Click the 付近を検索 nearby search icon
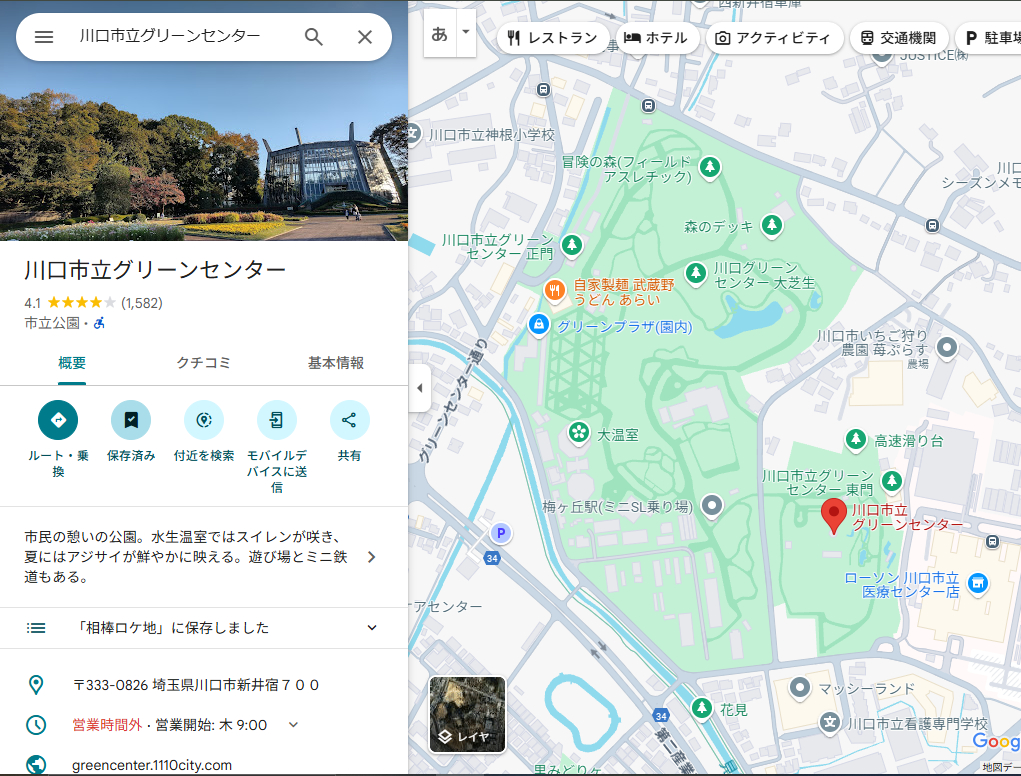The width and height of the screenshot is (1021, 776). click(x=204, y=420)
